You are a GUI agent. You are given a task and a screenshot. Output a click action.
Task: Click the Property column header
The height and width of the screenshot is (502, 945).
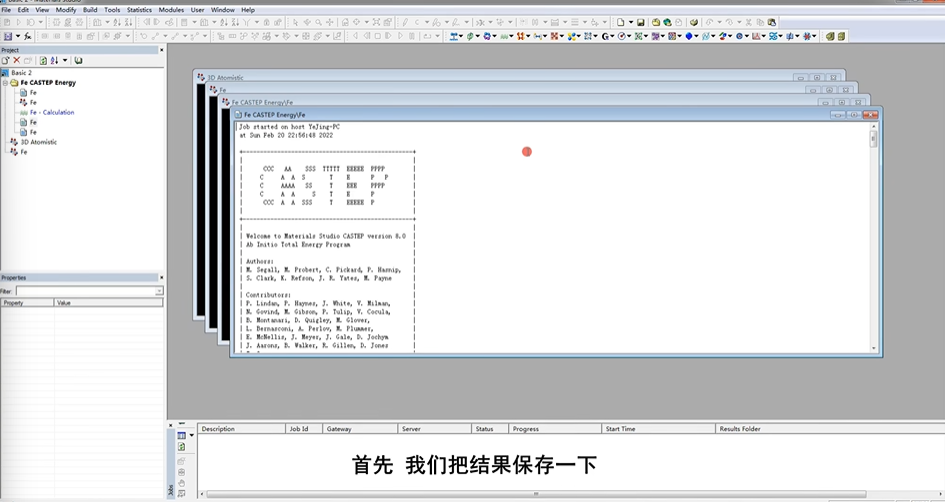27,303
